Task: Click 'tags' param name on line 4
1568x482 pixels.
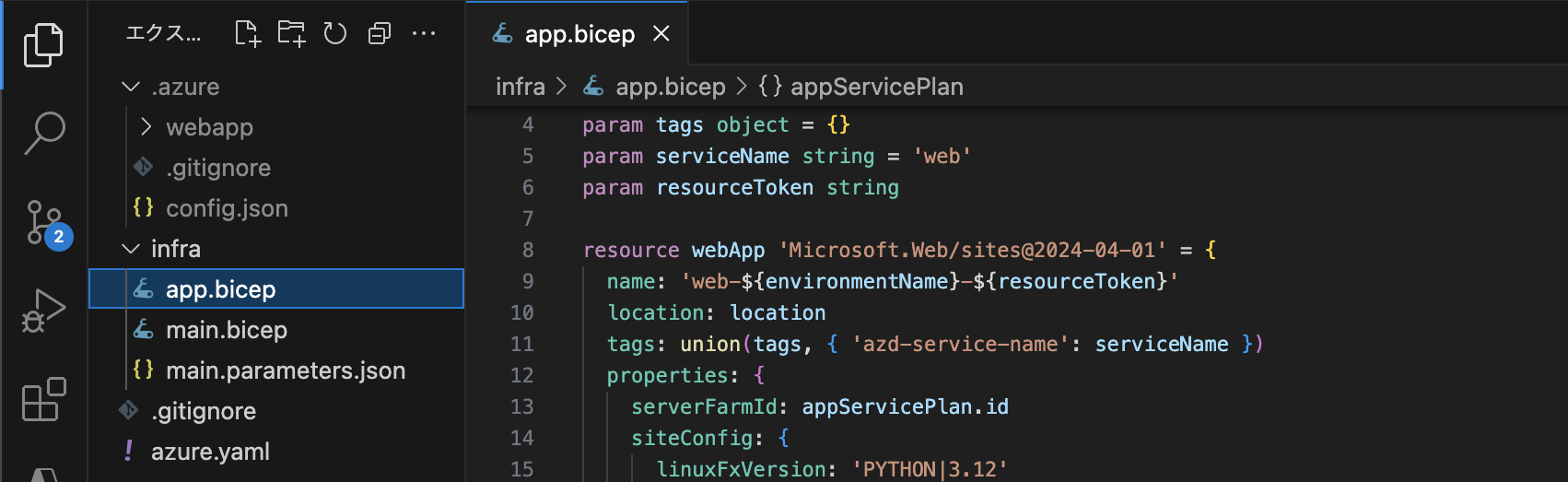Action: [x=680, y=124]
